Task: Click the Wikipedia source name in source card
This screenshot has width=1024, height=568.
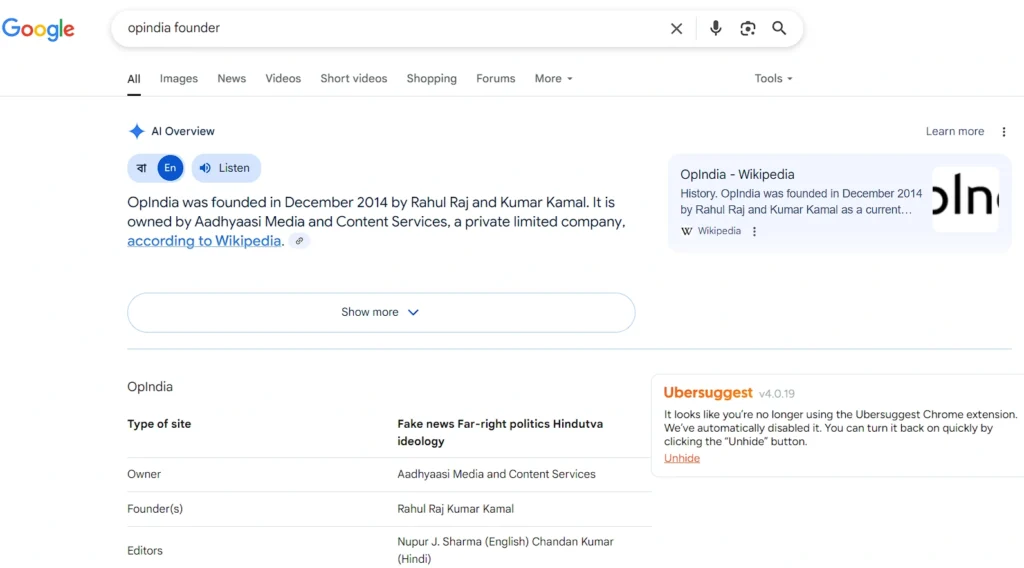Action: tap(719, 231)
